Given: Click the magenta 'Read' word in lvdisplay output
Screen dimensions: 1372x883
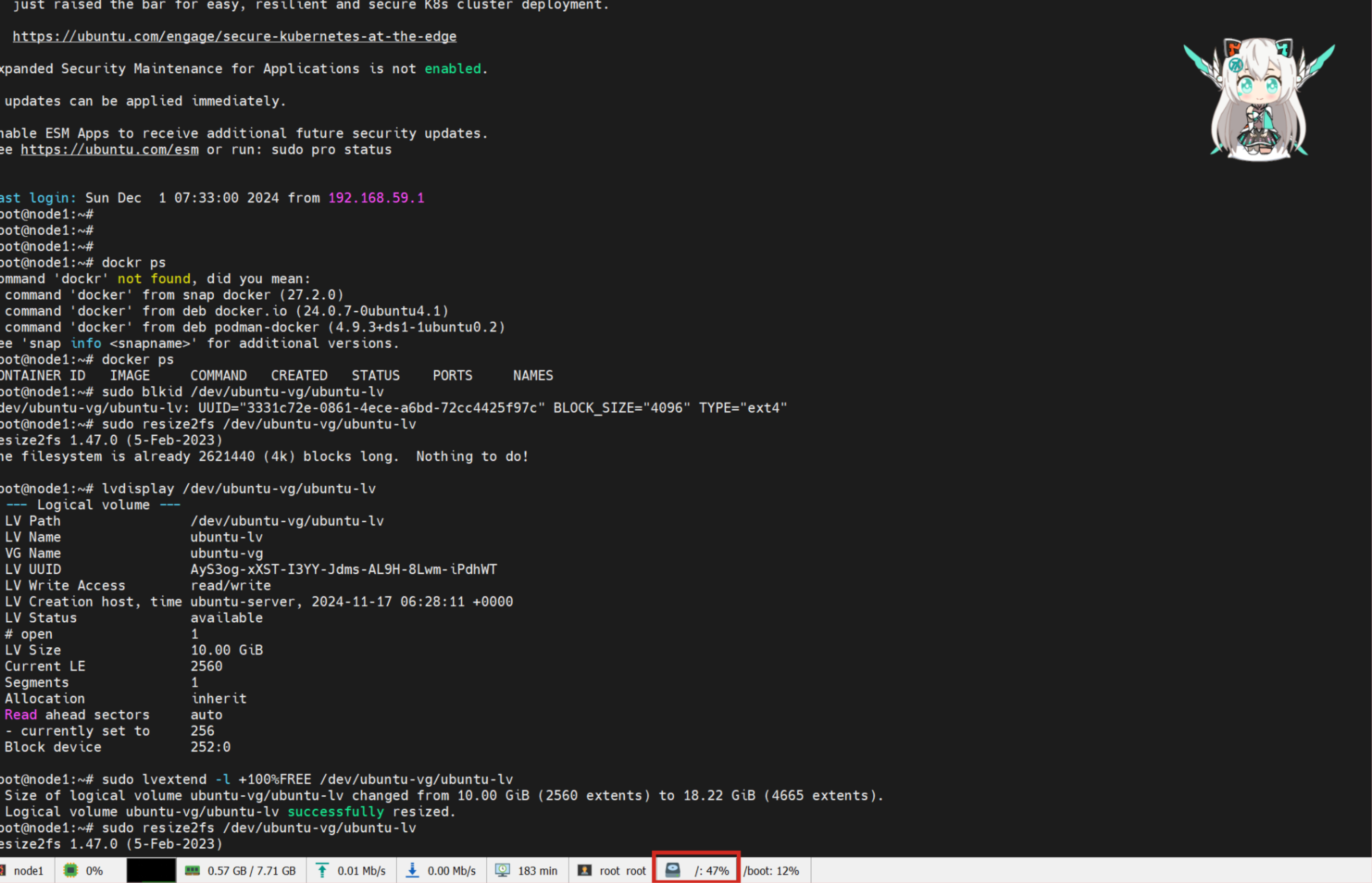Looking at the screenshot, I should pyautogui.click(x=21, y=715).
